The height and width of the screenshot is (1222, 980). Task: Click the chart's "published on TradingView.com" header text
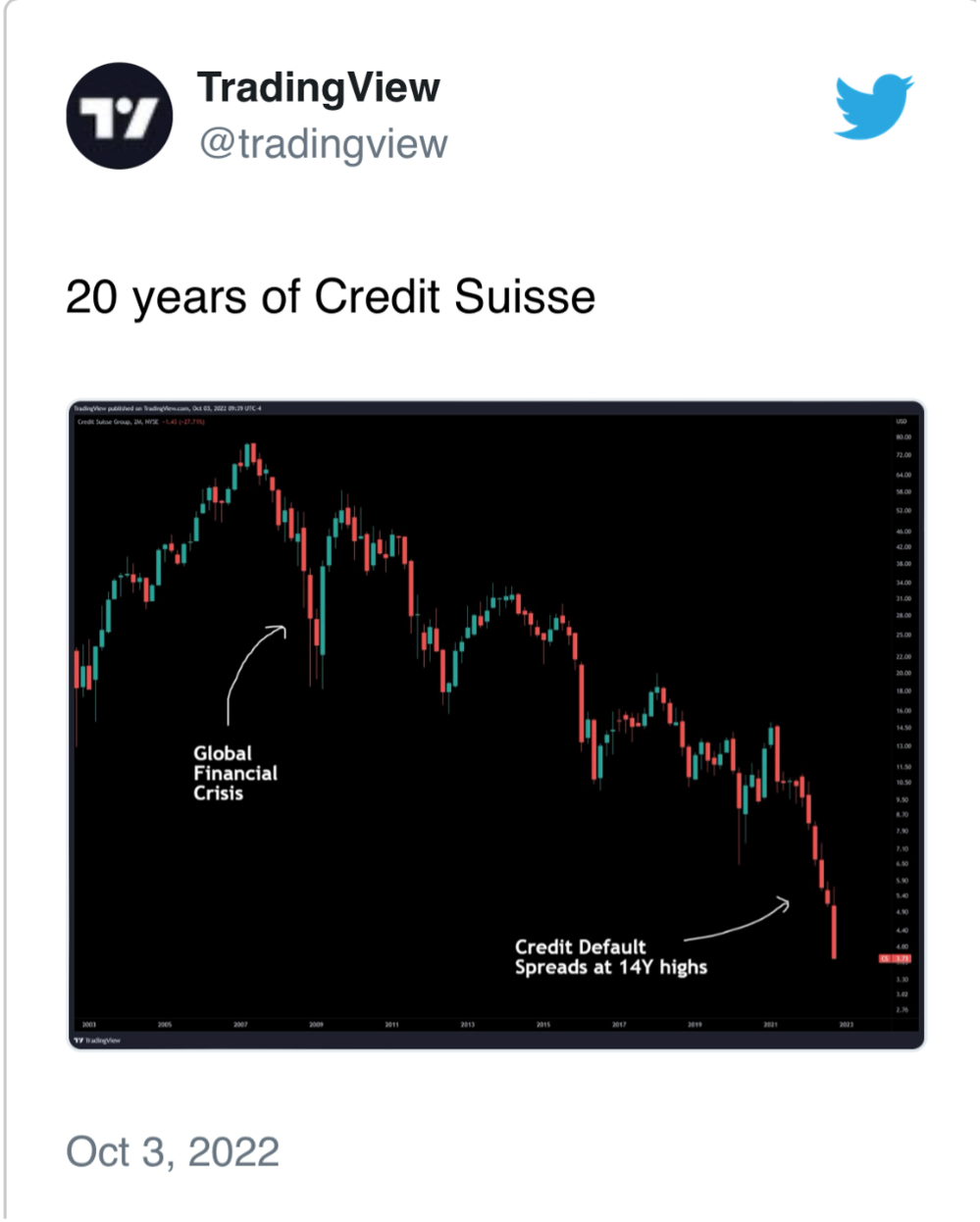click(x=167, y=408)
